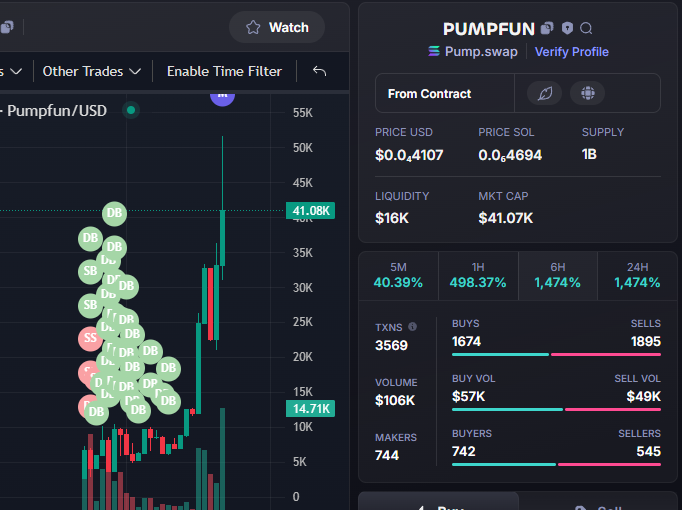Click the copy icon at top left

point(7,27)
